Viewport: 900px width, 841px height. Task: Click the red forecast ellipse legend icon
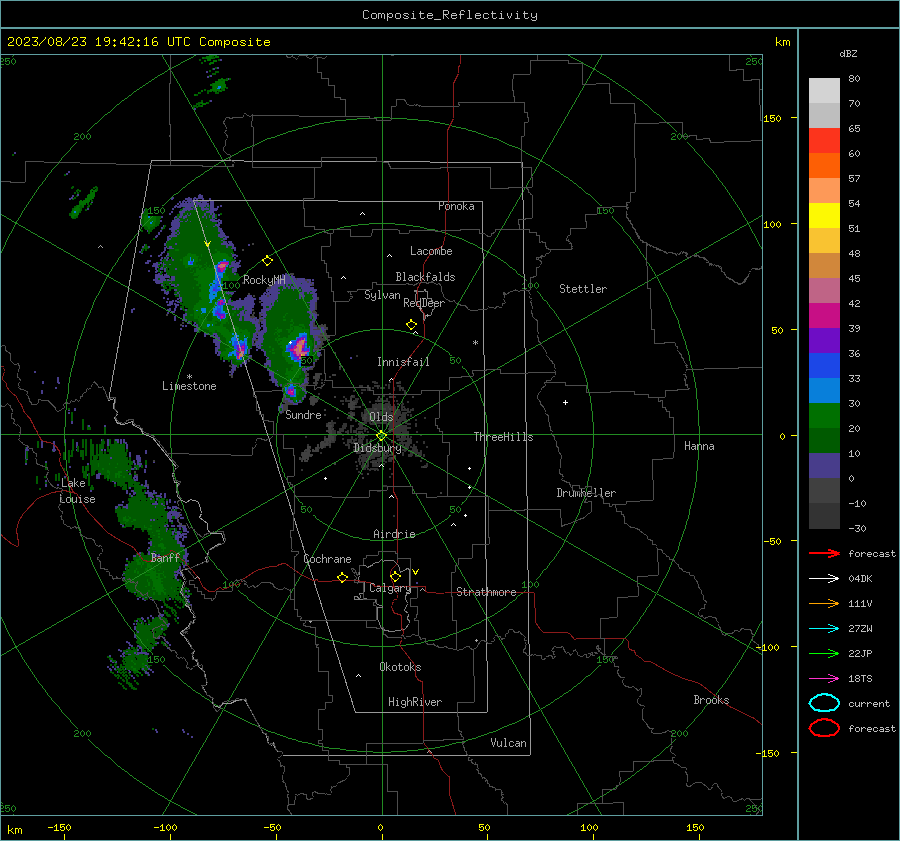point(824,728)
